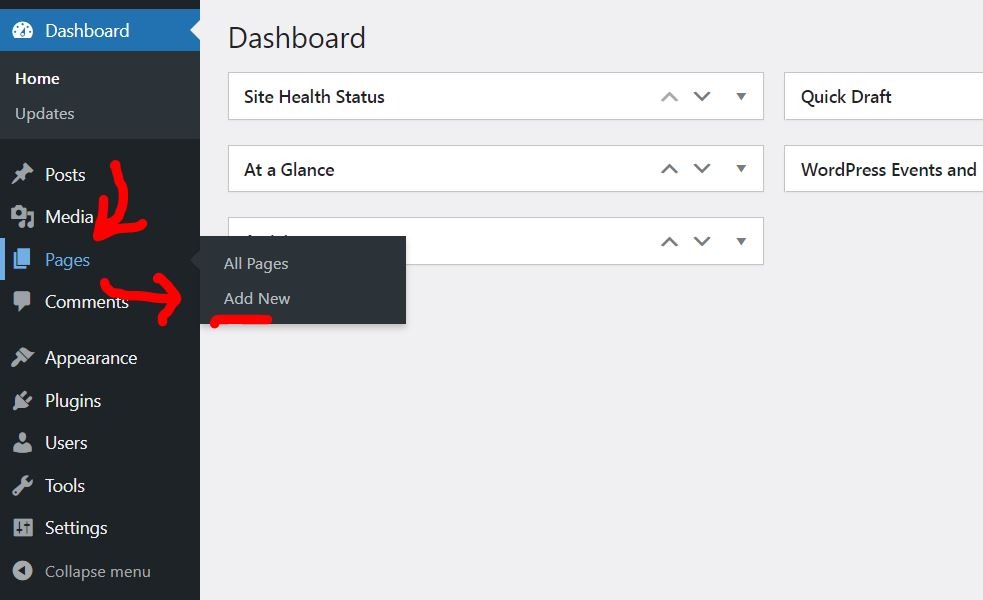Choose Add New from the Pages submenu

[257, 298]
